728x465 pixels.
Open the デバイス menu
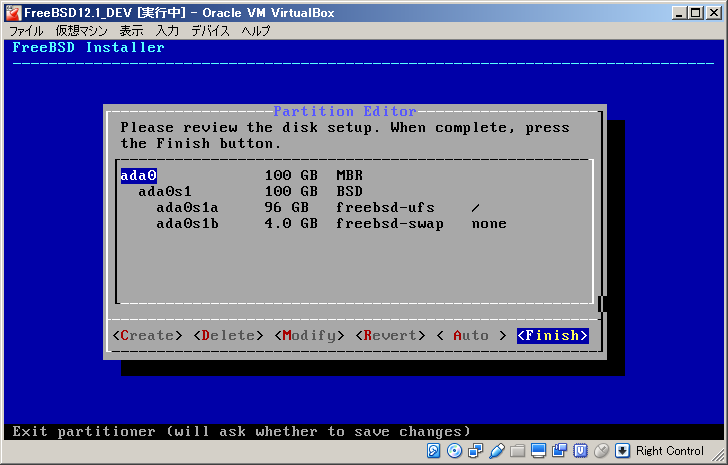click(211, 31)
